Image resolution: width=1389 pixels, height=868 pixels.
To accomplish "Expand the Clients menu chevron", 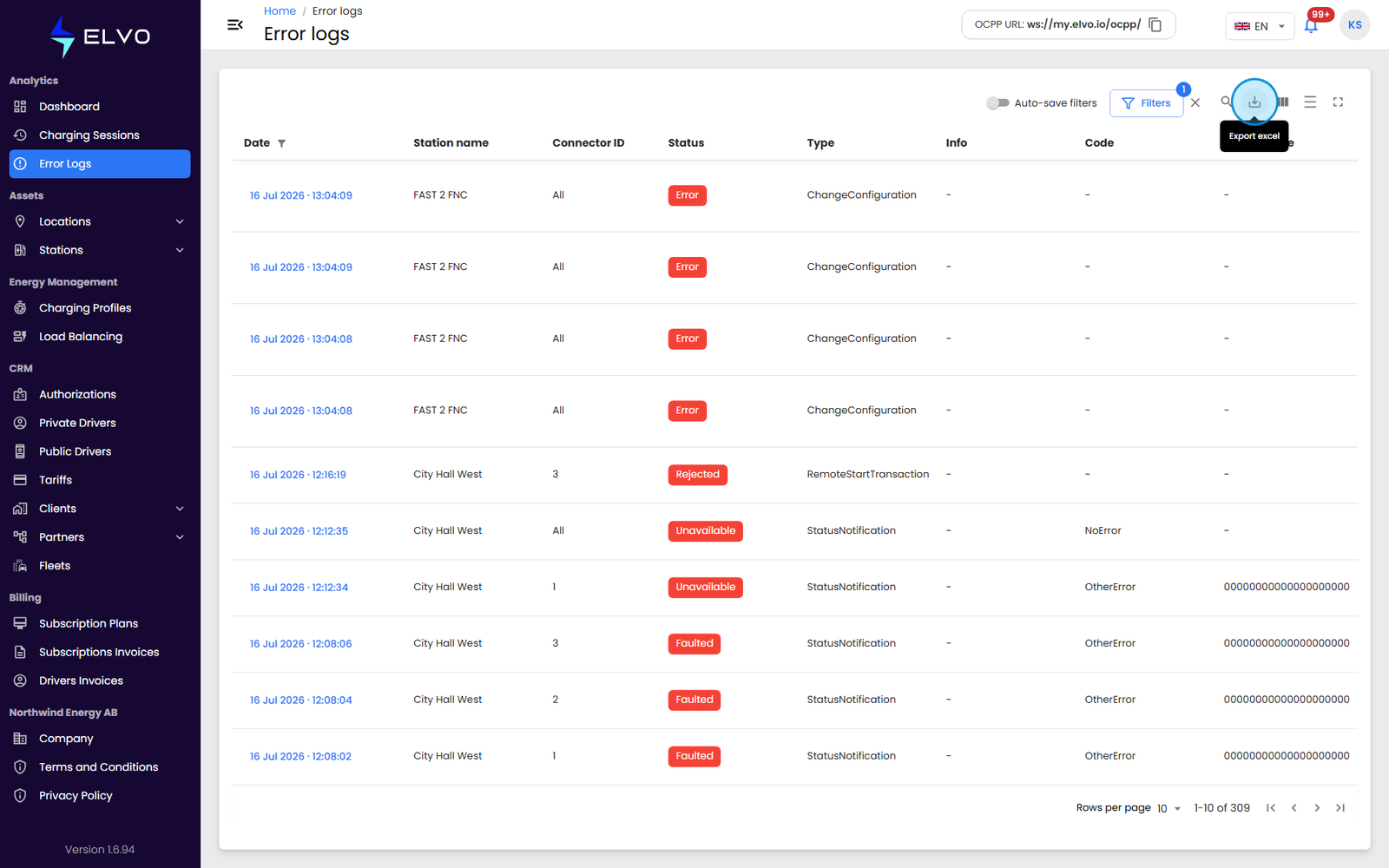I will (x=180, y=509).
